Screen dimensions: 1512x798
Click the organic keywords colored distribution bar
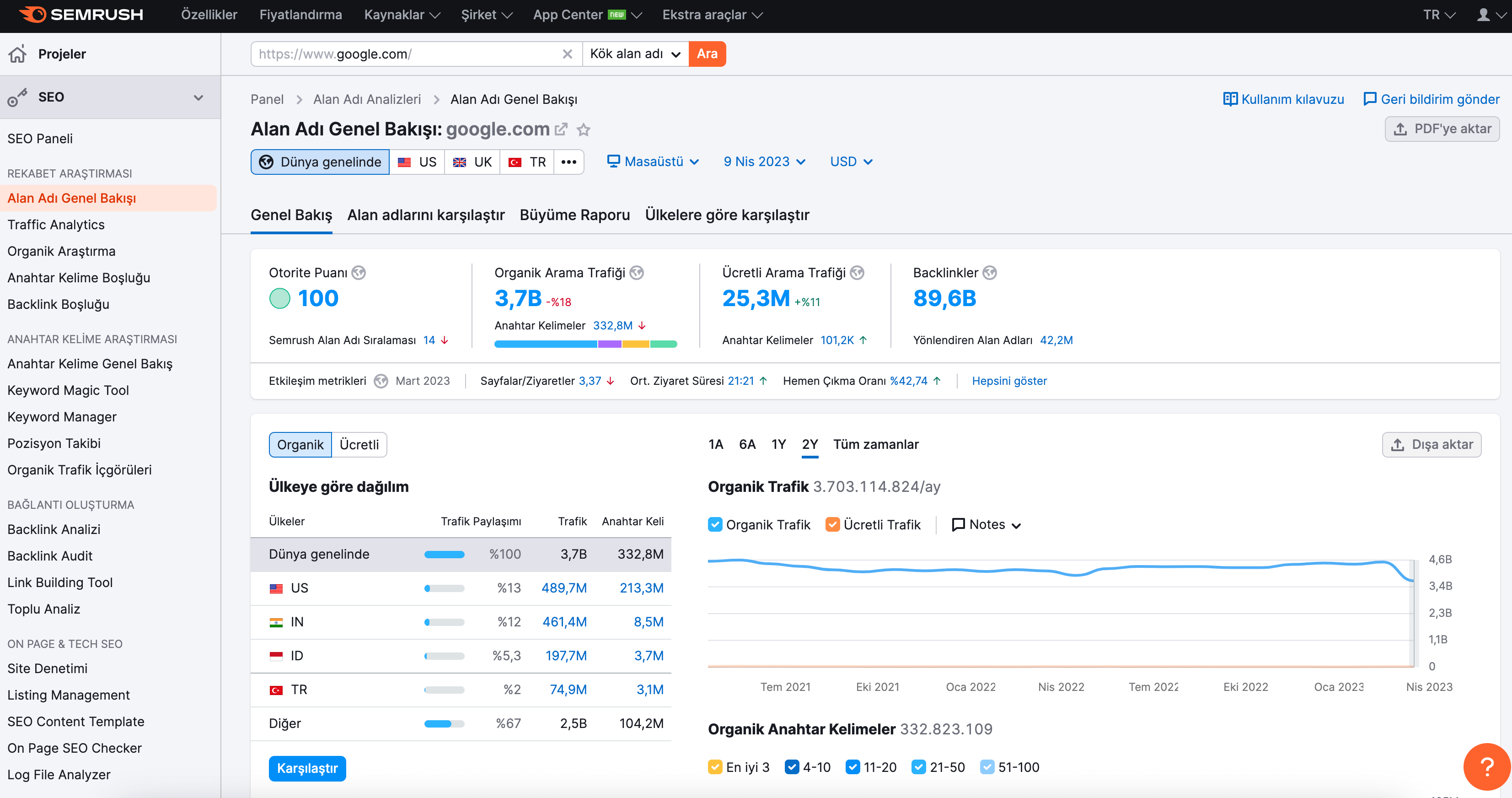pyautogui.click(x=585, y=344)
